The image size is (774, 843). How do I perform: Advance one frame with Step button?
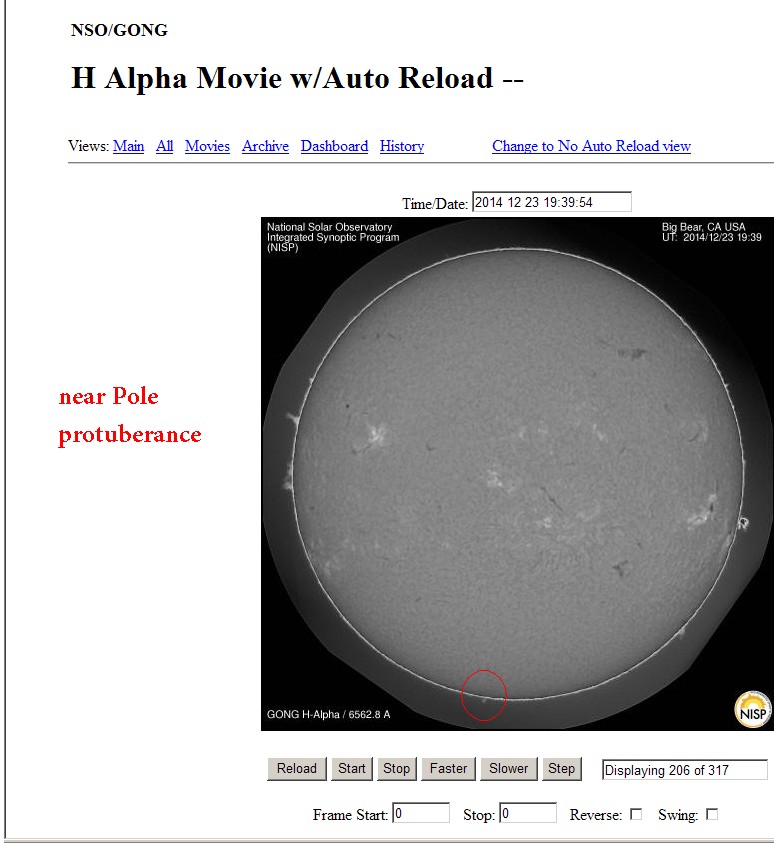pos(561,768)
